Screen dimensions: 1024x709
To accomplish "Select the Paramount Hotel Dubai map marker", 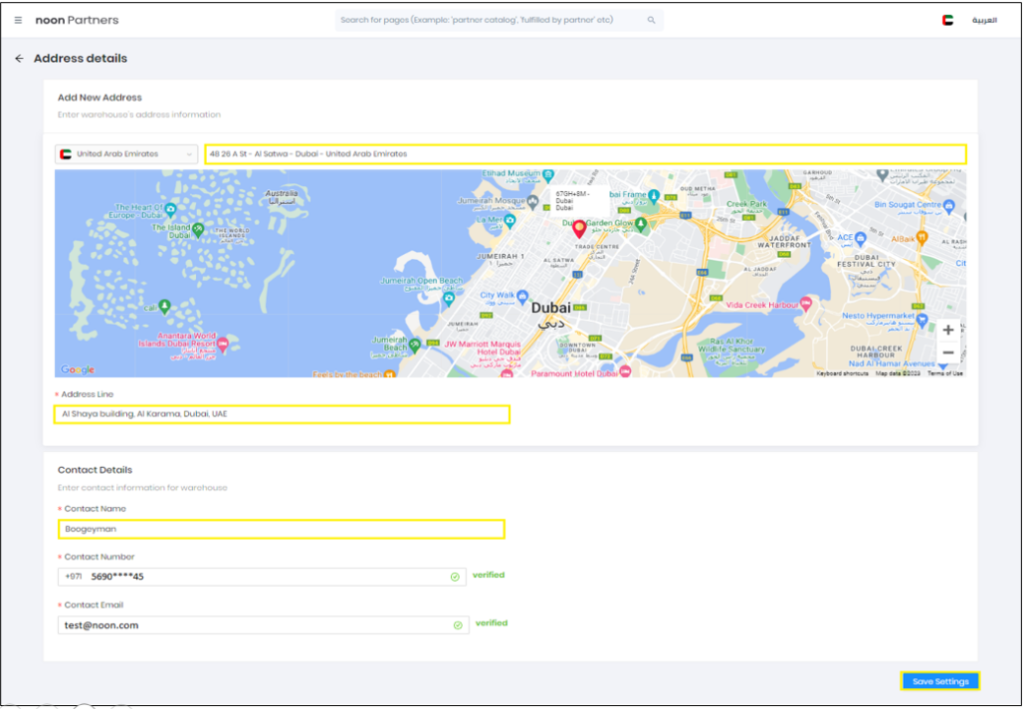I will (625, 371).
